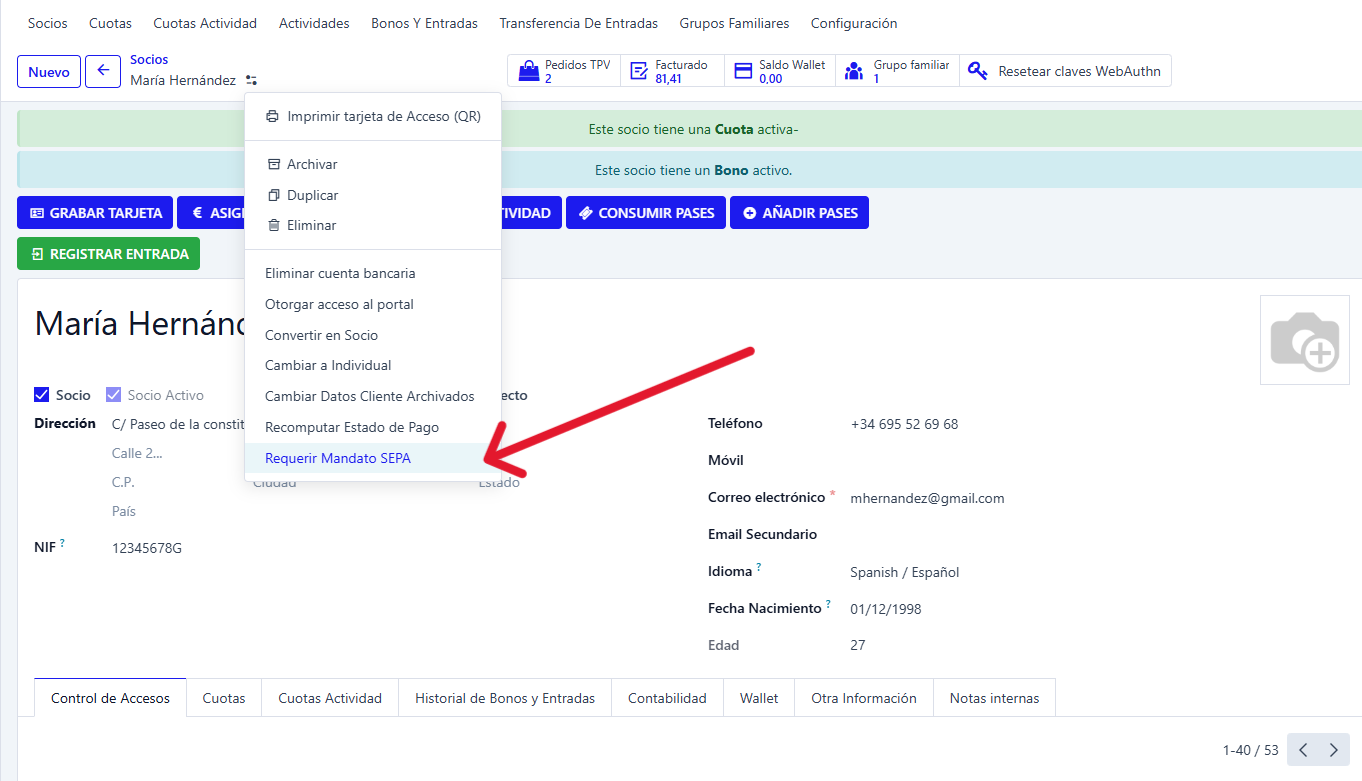Screen dimensions: 1362x781
Task: Go to next page arrow
Action: 1333,750
